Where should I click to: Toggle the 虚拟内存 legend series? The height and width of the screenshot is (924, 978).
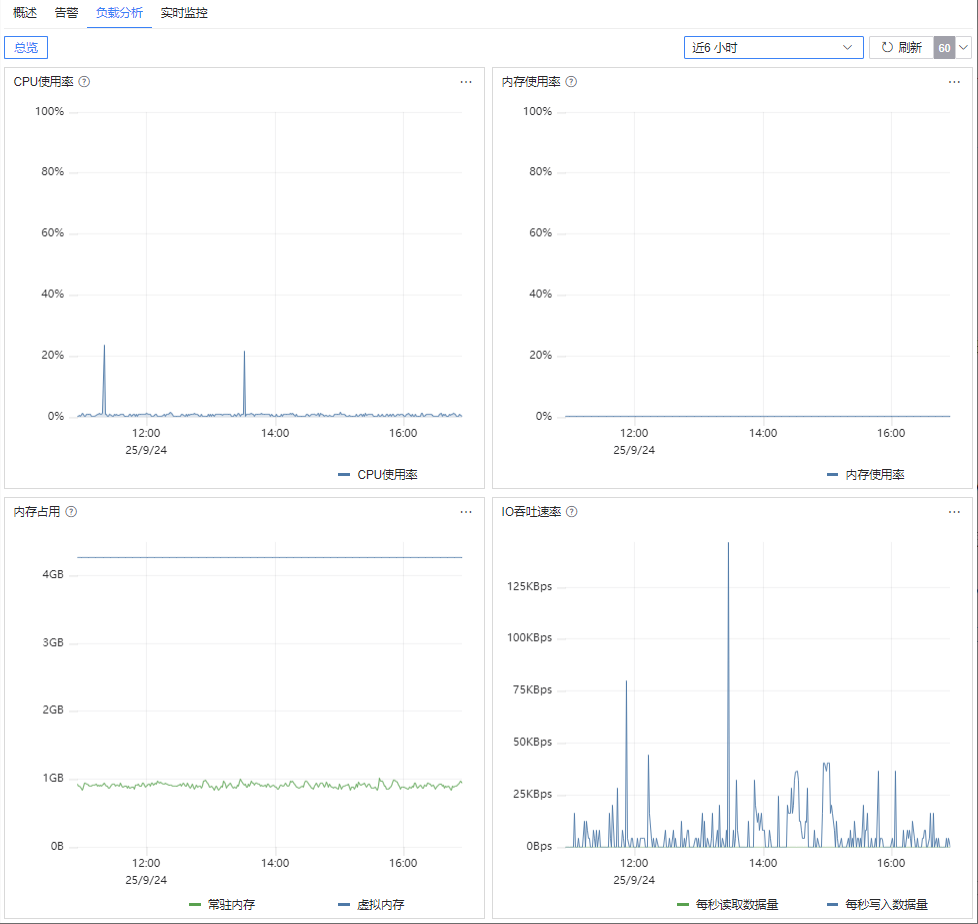tap(371, 905)
